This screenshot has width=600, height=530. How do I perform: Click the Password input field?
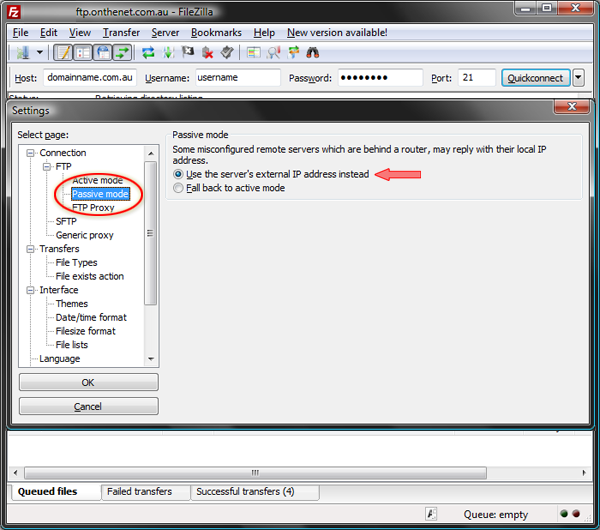[x=380, y=78]
